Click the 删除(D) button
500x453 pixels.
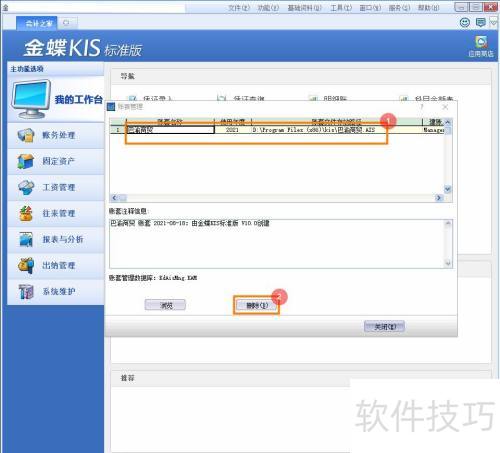coord(257,305)
